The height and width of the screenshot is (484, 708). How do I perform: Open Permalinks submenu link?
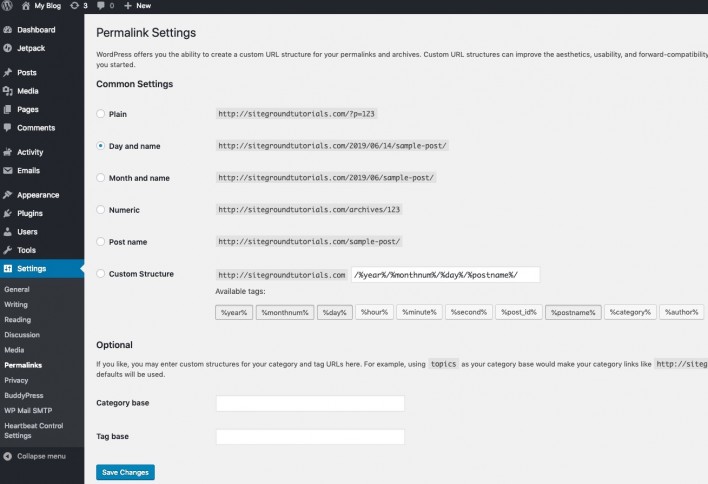pyautogui.click(x=23, y=365)
